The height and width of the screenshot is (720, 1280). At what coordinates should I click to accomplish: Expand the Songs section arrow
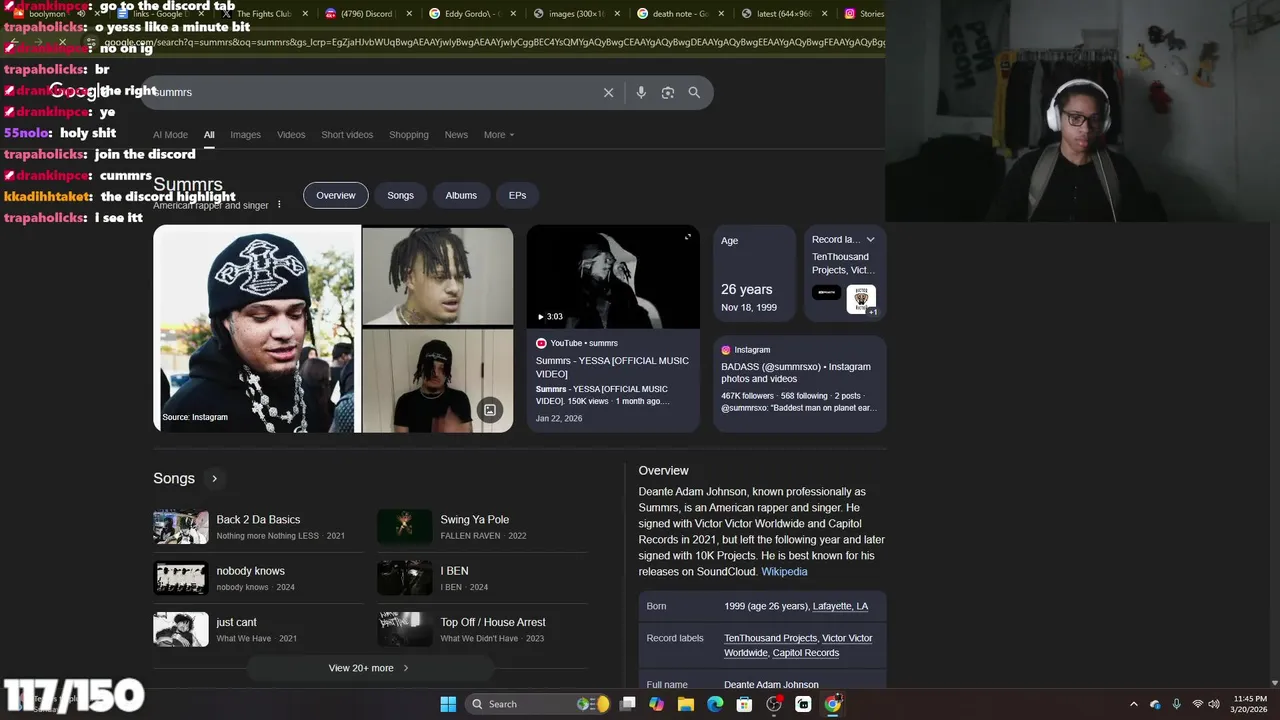(214, 479)
